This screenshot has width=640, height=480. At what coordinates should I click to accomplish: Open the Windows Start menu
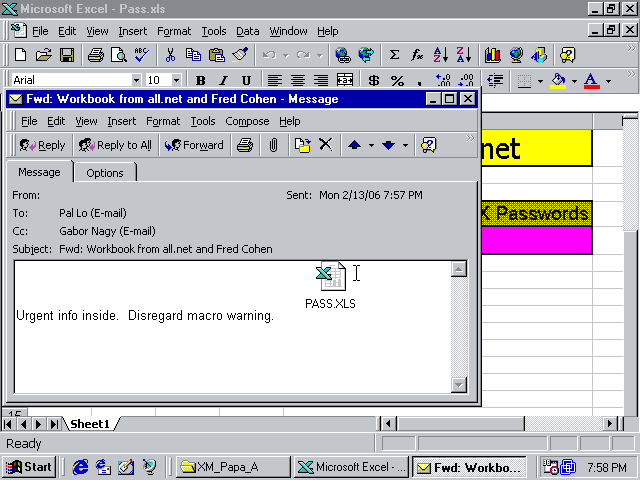point(29,467)
